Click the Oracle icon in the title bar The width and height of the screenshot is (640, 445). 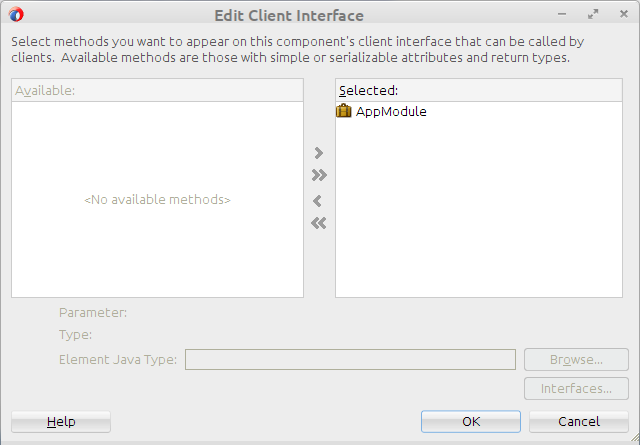pos(17,15)
